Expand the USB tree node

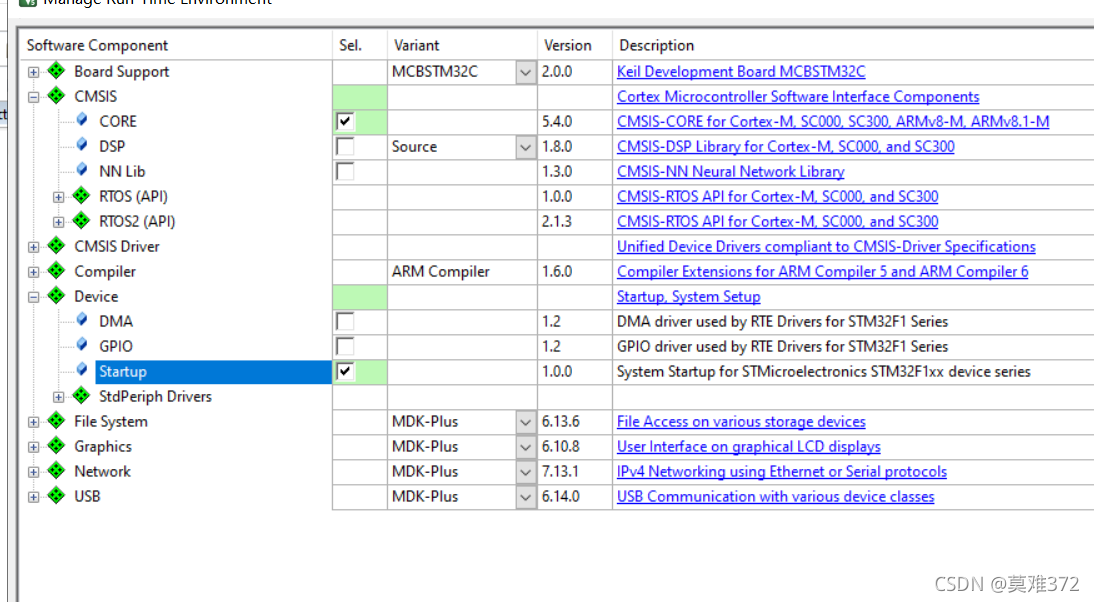click(x=33, y=497)
